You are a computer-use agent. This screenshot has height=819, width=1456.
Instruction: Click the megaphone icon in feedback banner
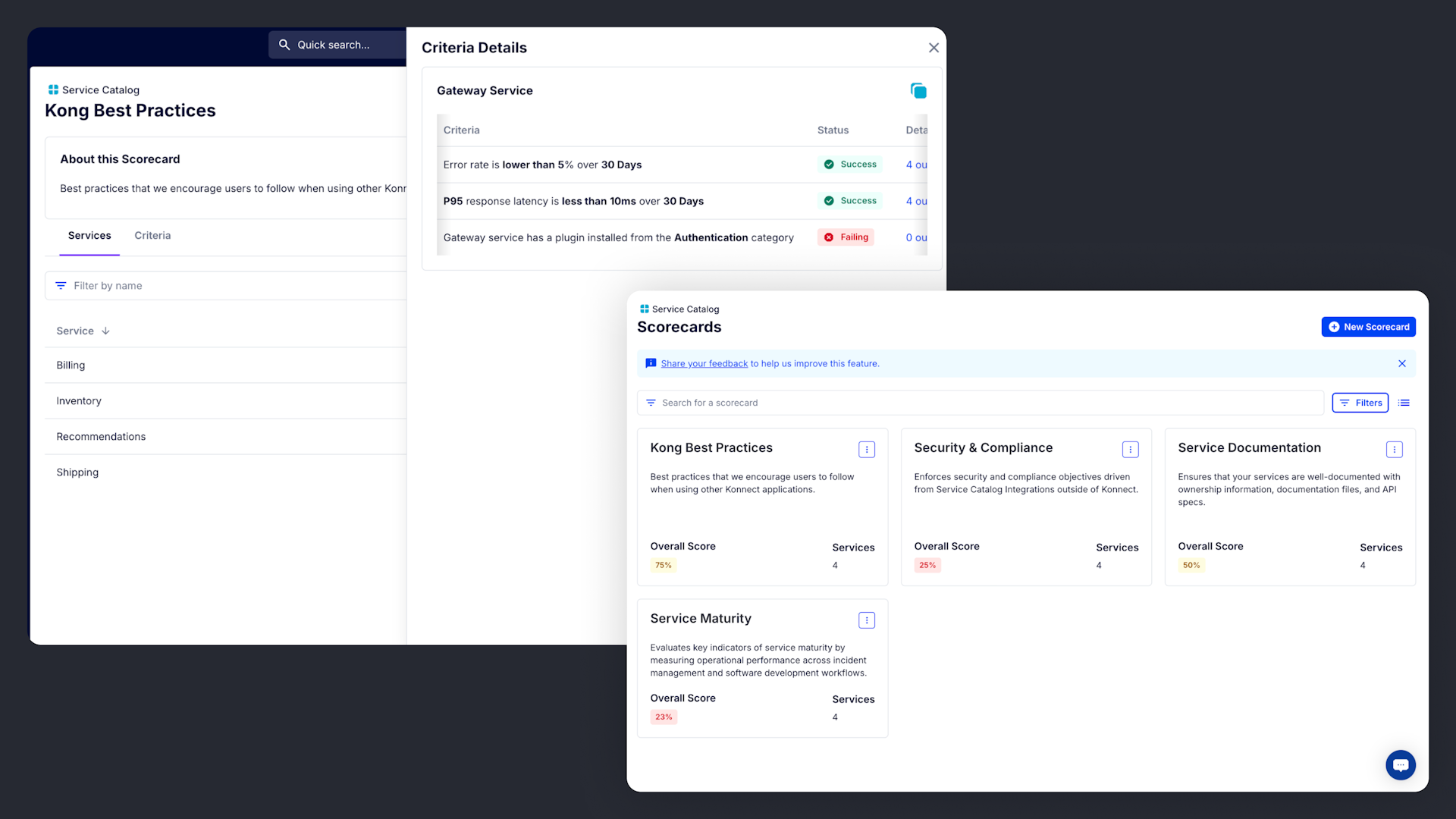651,363
